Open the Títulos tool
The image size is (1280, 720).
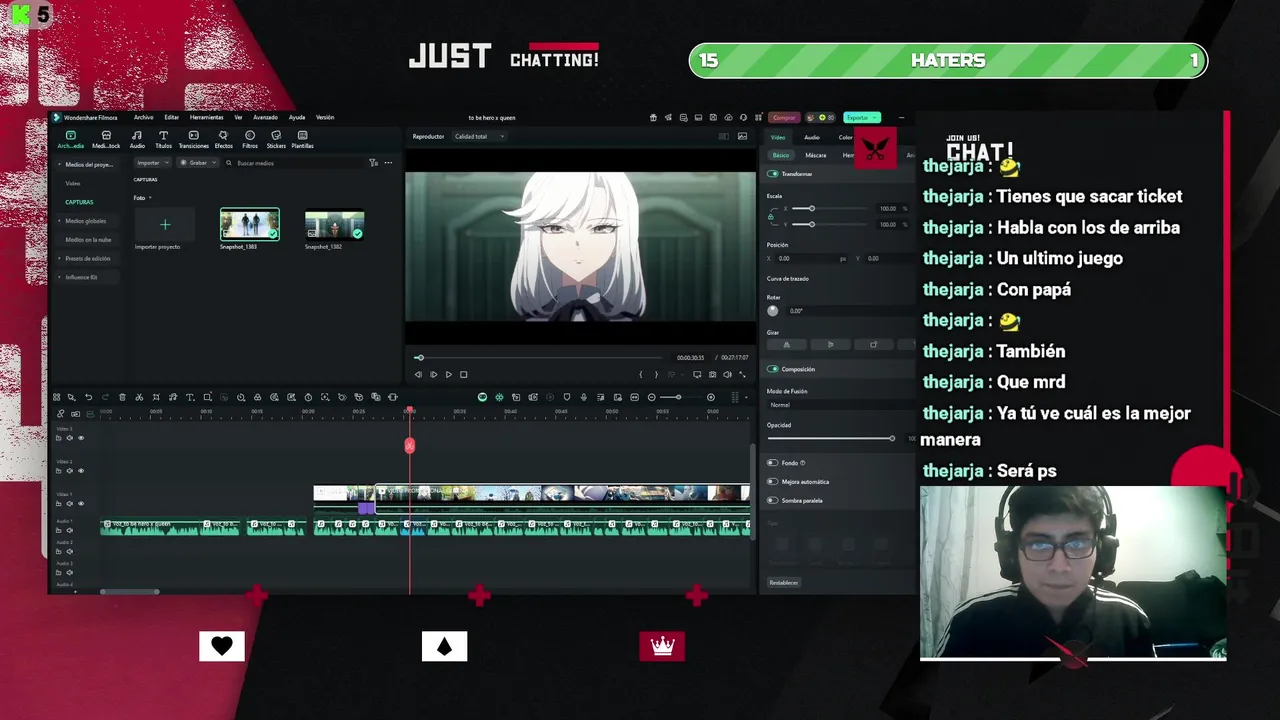tap(163, 139)
